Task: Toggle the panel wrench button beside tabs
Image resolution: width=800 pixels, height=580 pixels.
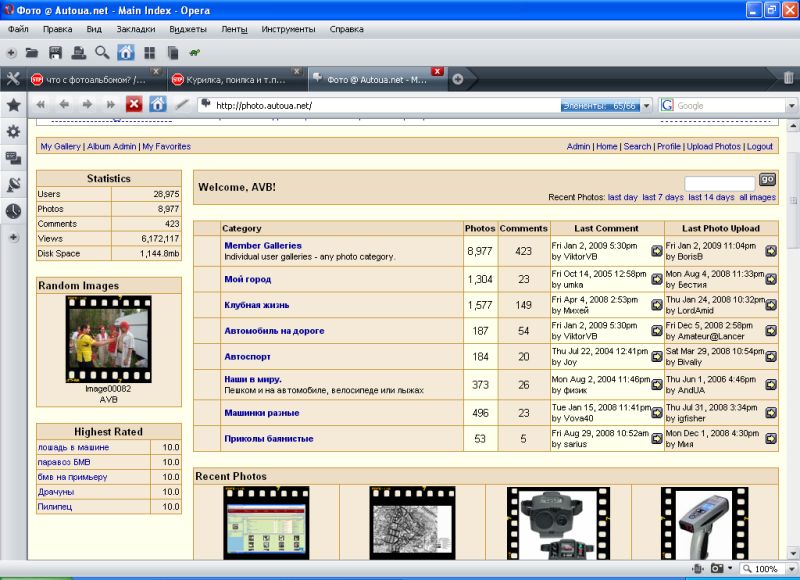Action: 13,79
